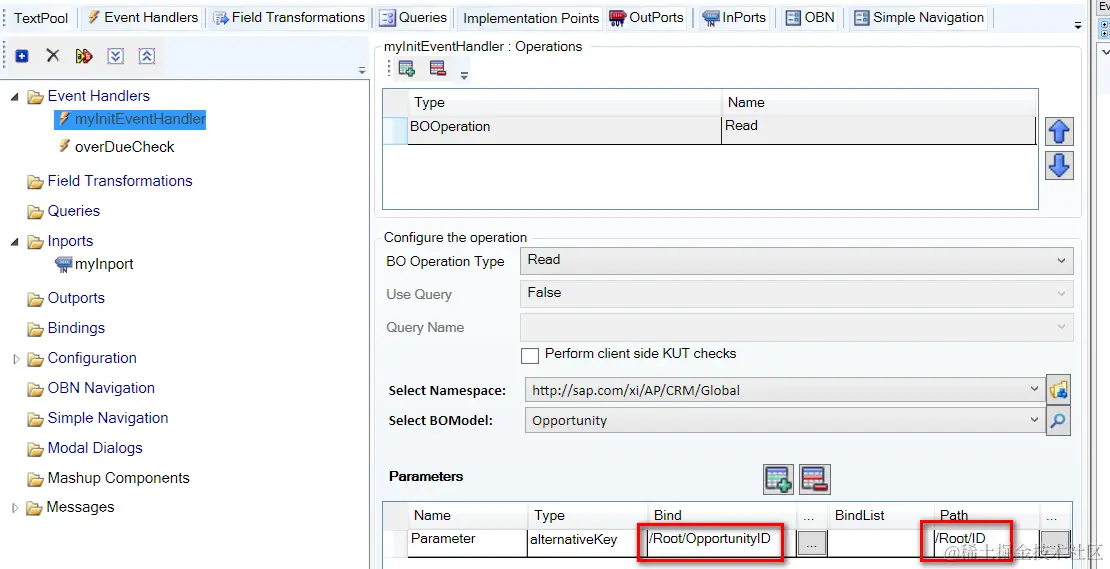Viewport: 1110px width, 569px height.
Task: Open the Use Query dropdown
Action: click(x=1061, y=293)
